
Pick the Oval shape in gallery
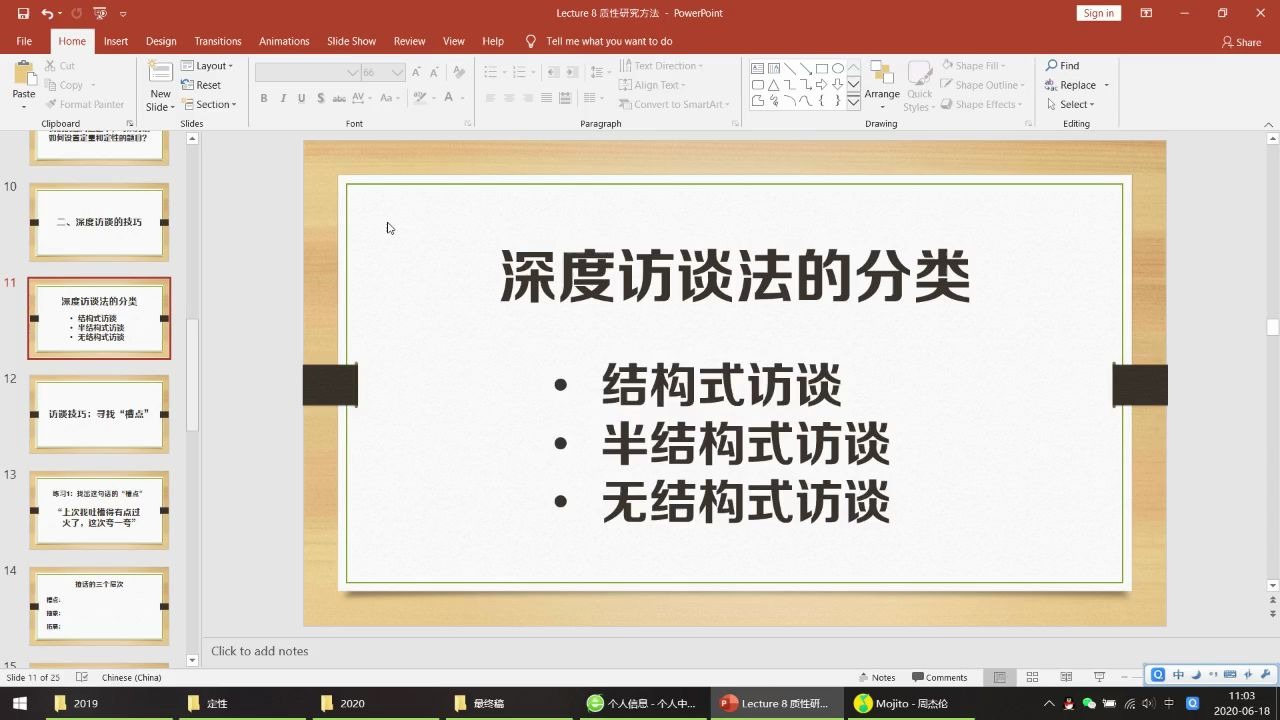coord(838,69)
